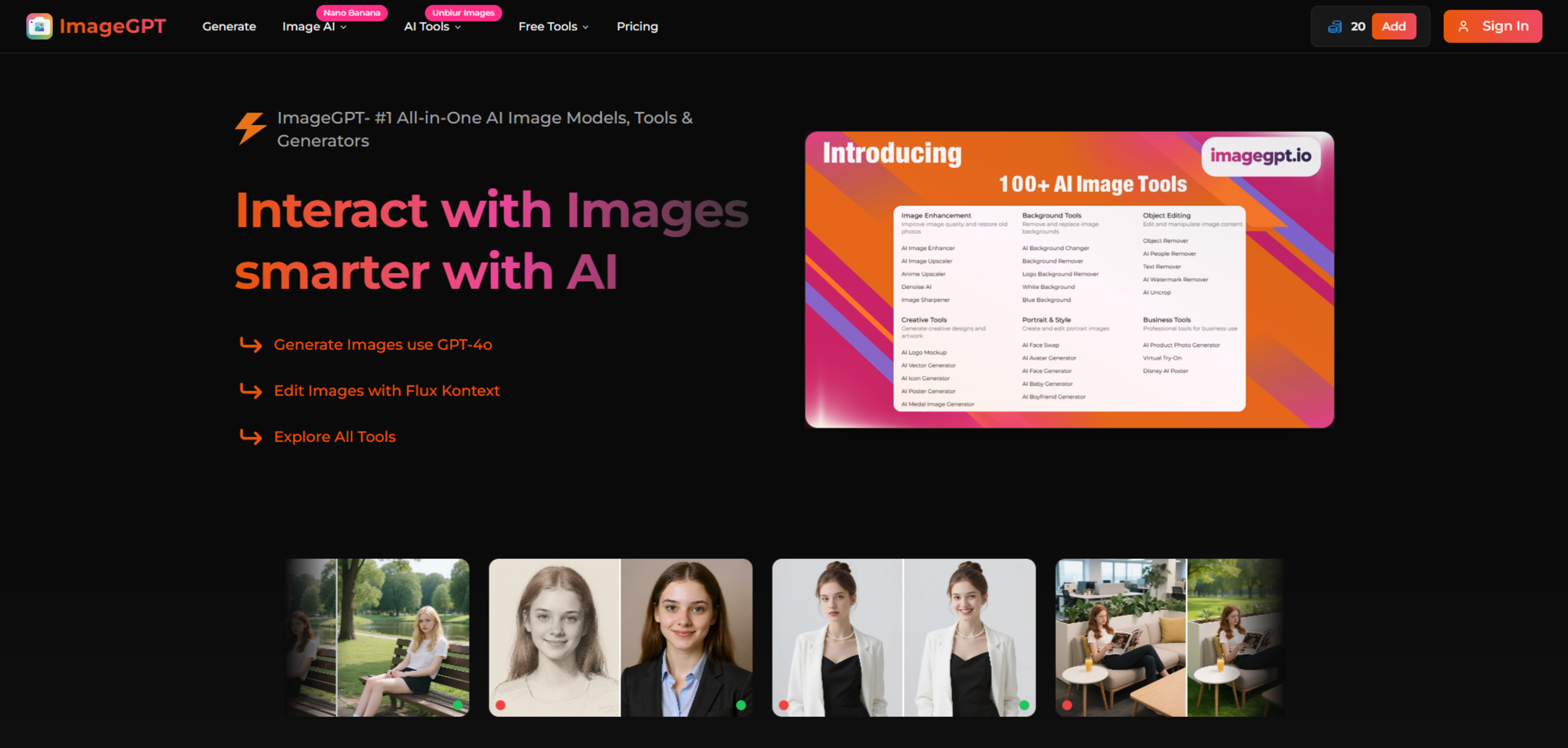Screen dimensions: 1568x748
Task: Click the red dot on office sofa image
Action: point(1067,706)
